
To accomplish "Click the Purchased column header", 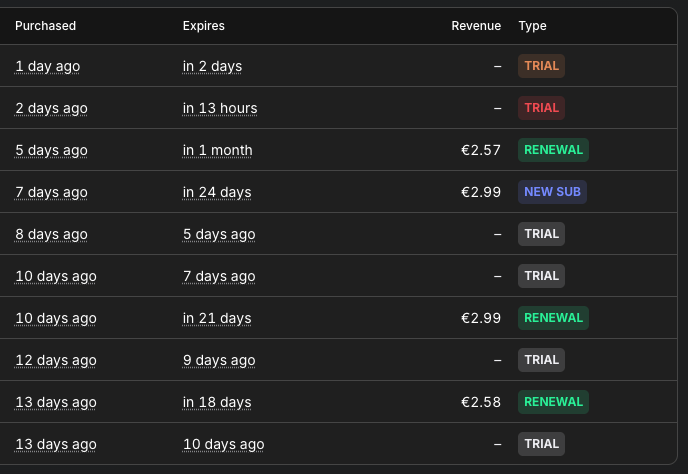I will (46, 26).
